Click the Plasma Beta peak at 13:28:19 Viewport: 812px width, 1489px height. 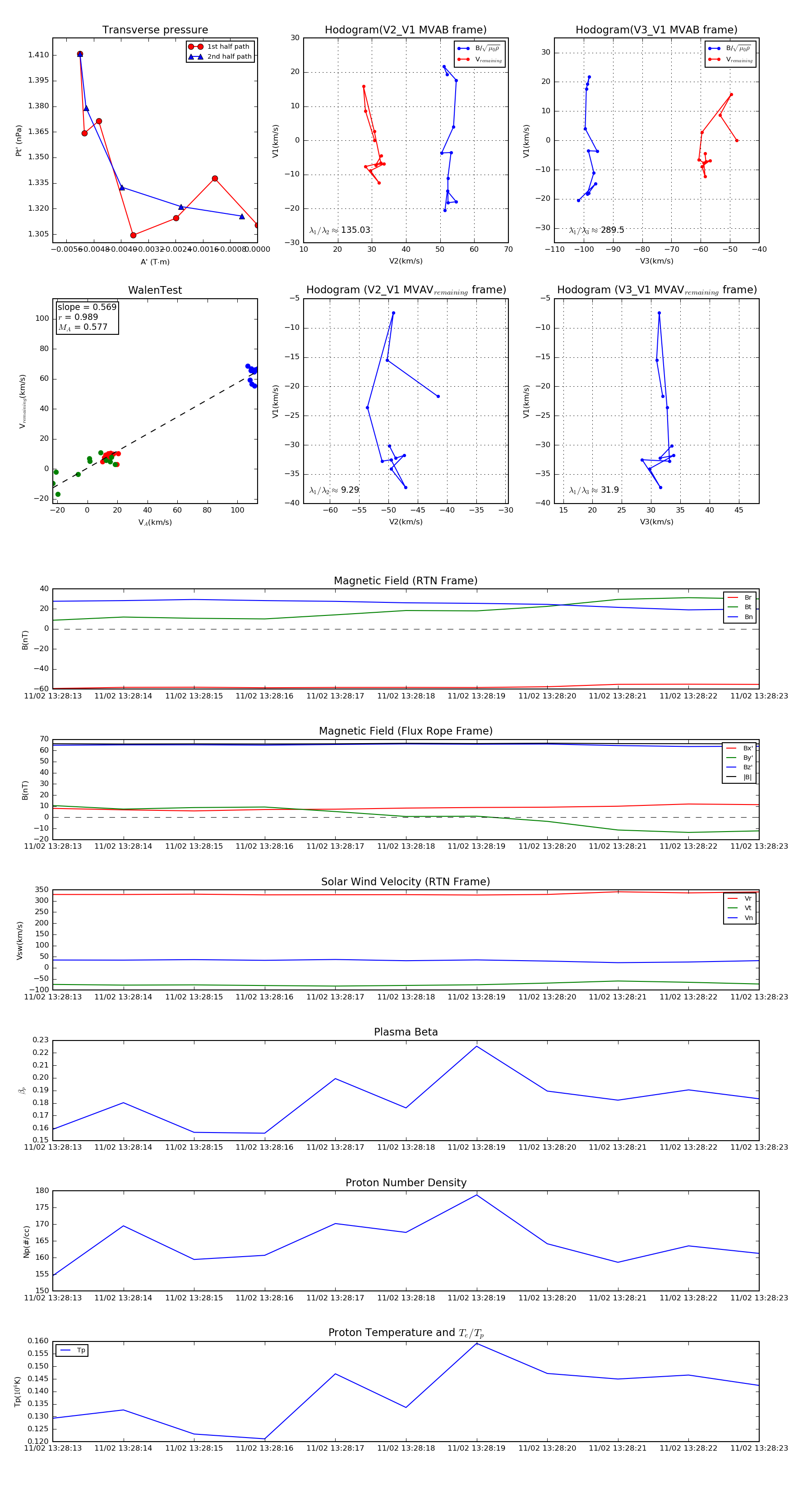point(477,1046)
